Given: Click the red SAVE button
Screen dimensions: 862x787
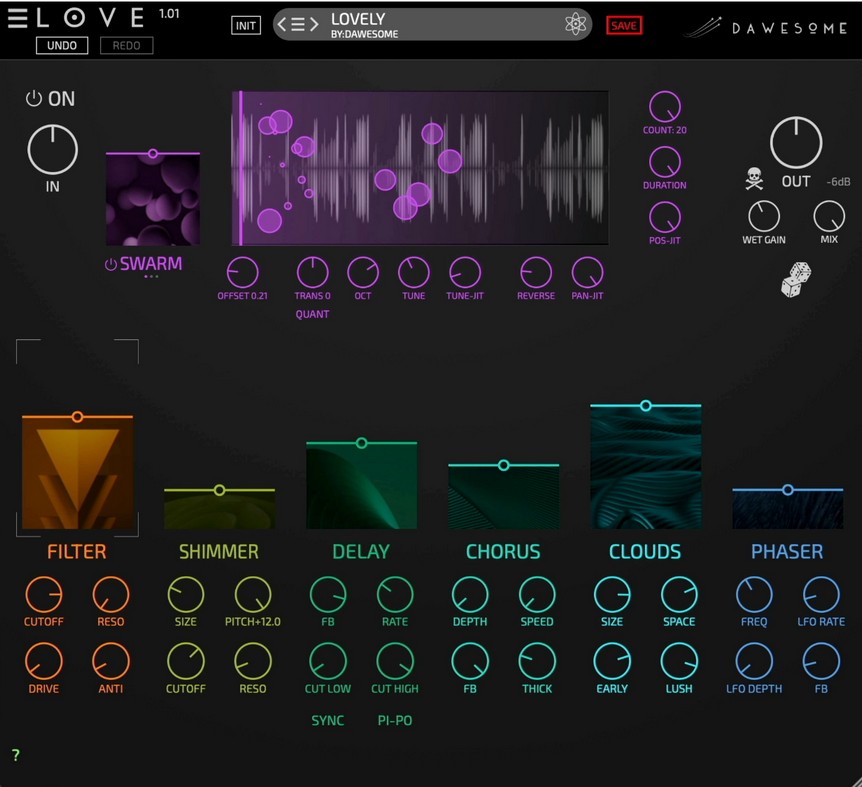Looking at the screenshot, I should 624,25.
